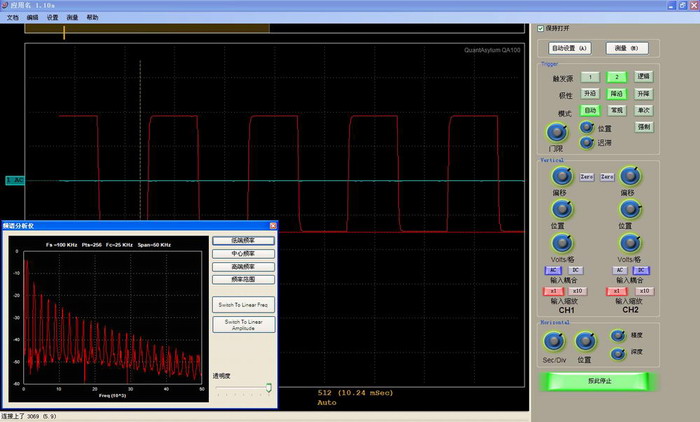This screenshot has width=700, height=422.
Task: Click Switch To Linear Amplitude button
Action: [x=243, y=325]
